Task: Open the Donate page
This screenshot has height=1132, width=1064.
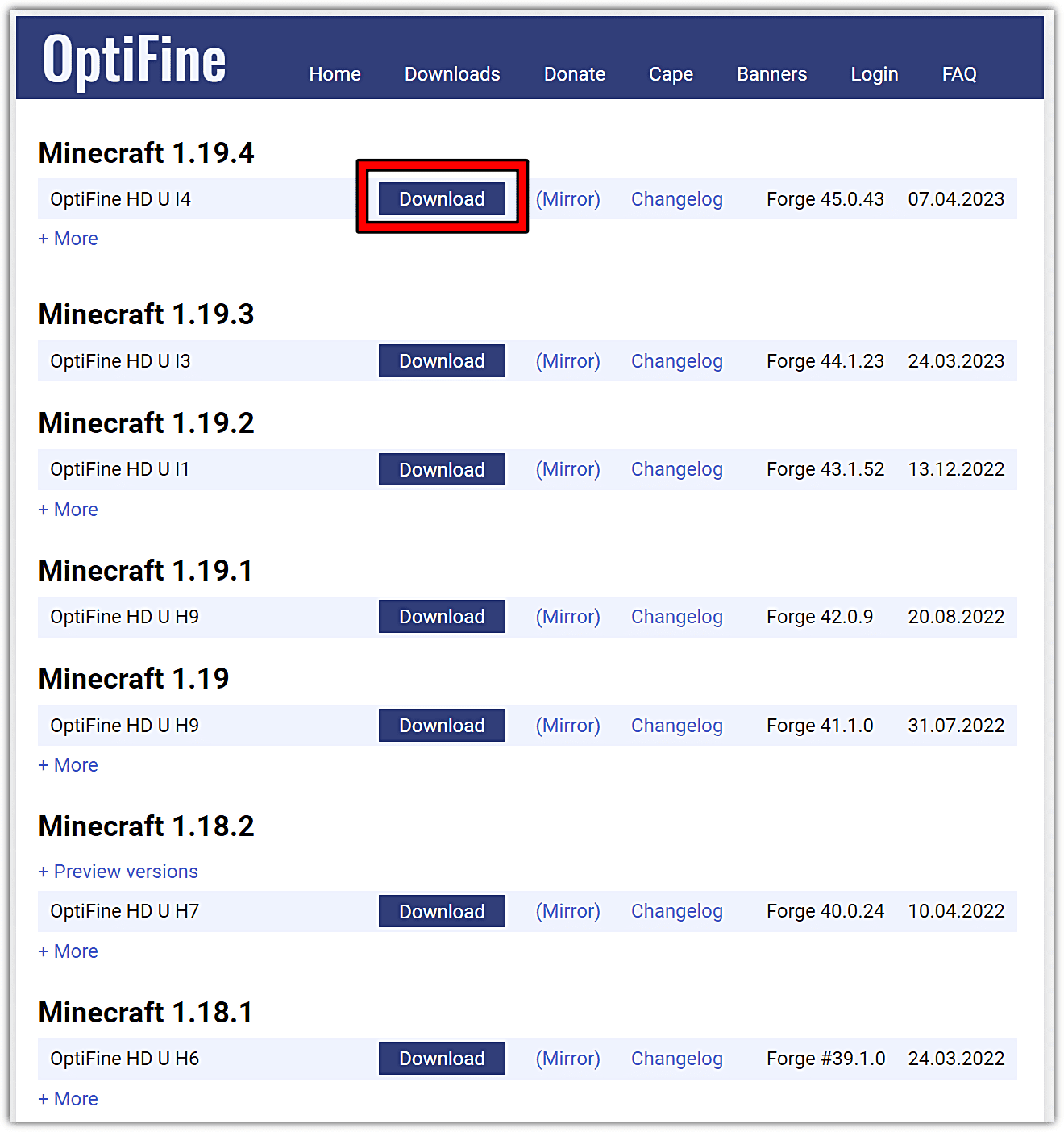Action: point(574,73)
